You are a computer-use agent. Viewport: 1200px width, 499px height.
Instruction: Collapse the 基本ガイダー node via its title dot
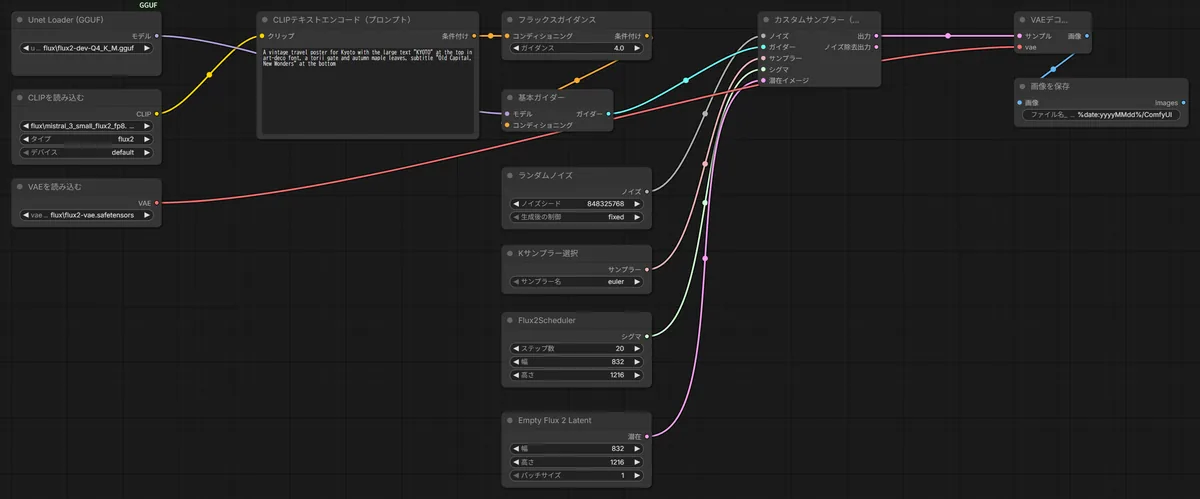[511, 98]
